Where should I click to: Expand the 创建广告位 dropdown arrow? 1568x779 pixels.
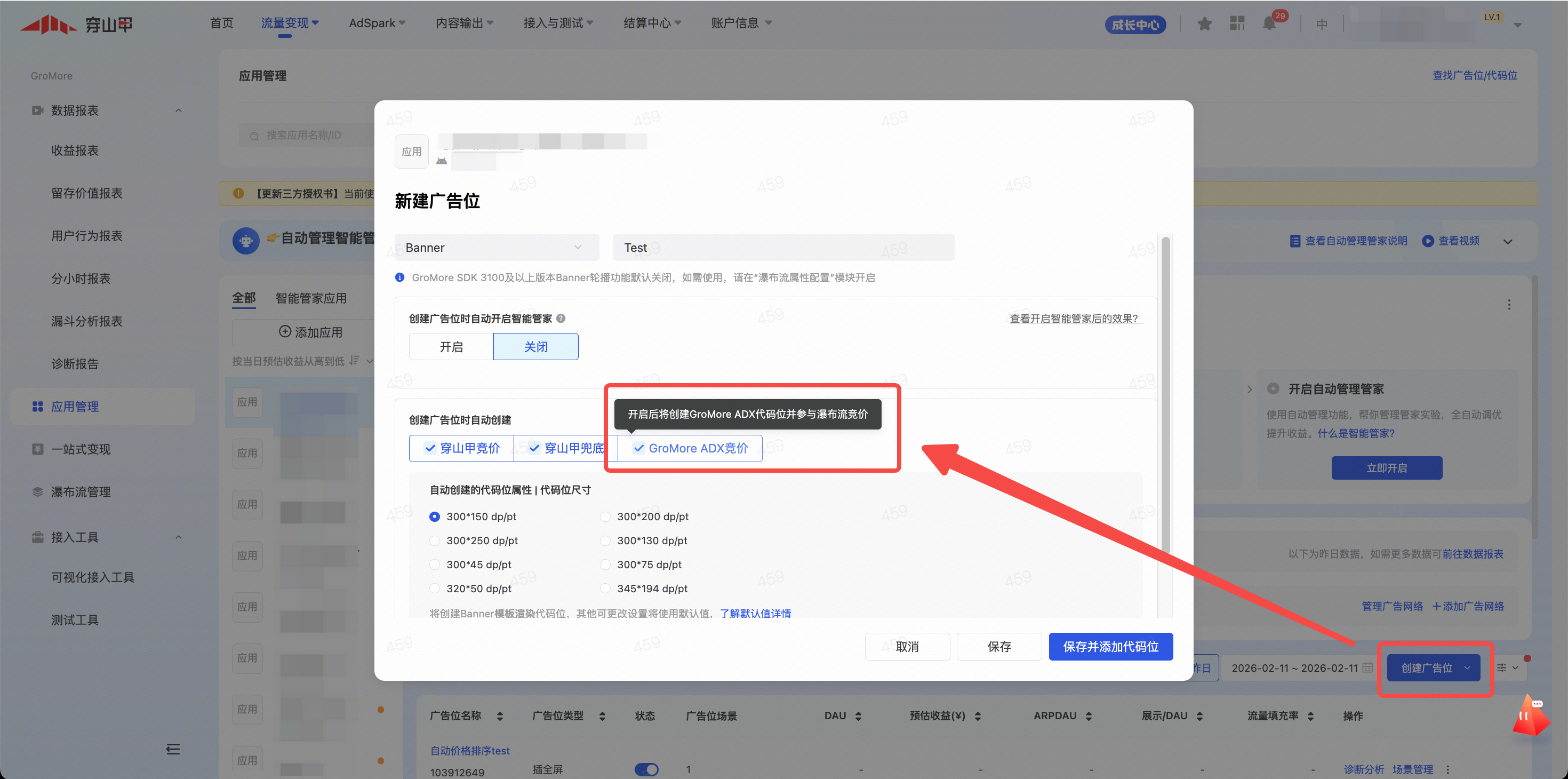1467,667
